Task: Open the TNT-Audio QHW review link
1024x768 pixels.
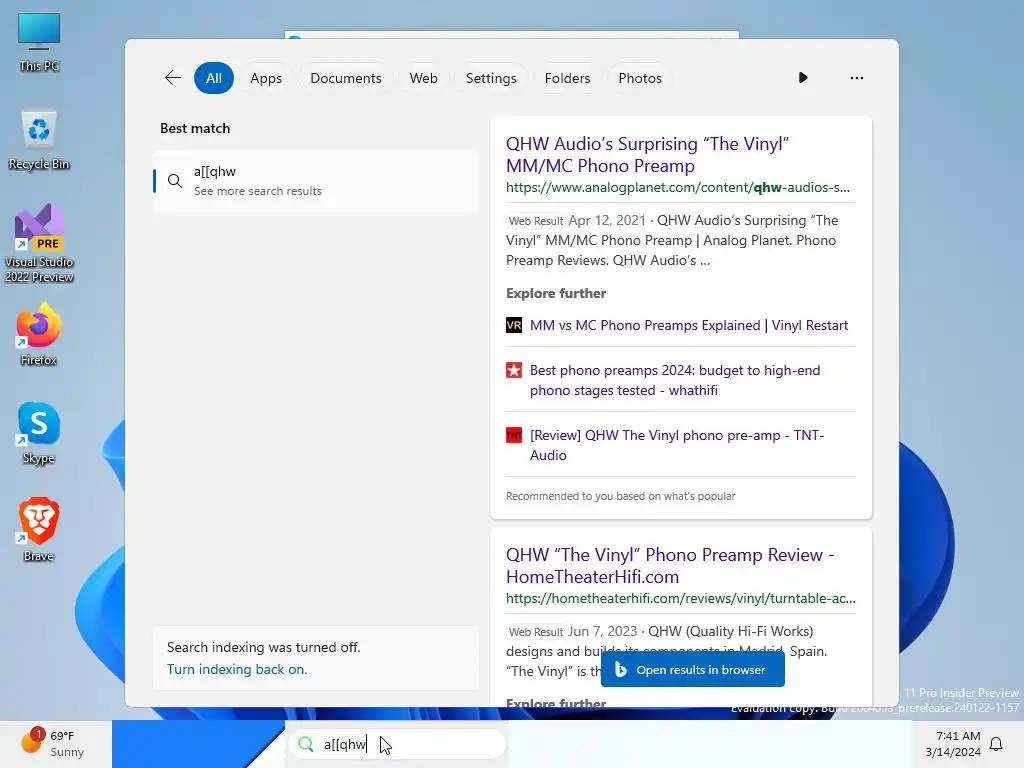Action: (x=677, y=445)
